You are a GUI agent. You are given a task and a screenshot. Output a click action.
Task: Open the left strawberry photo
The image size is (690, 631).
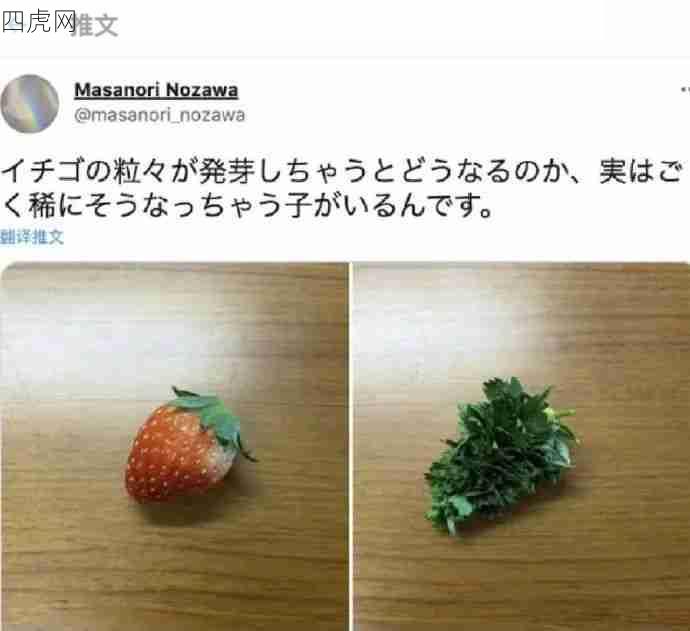174,446
